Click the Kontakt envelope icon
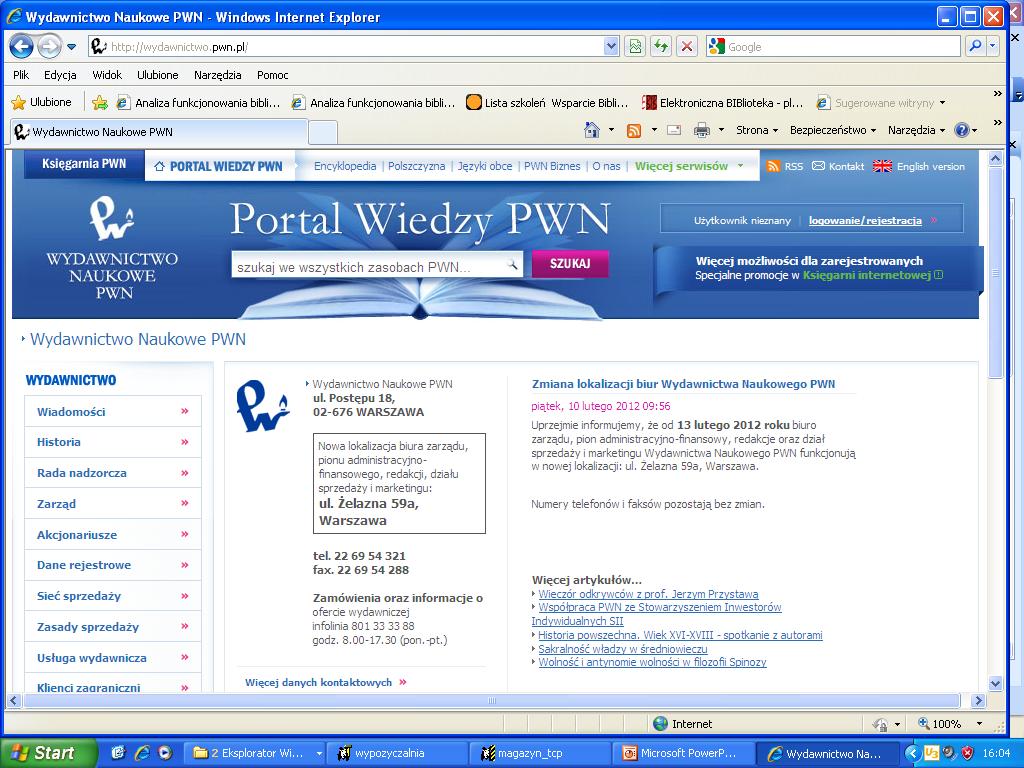Screen dimensions: 1024x768 818,166
